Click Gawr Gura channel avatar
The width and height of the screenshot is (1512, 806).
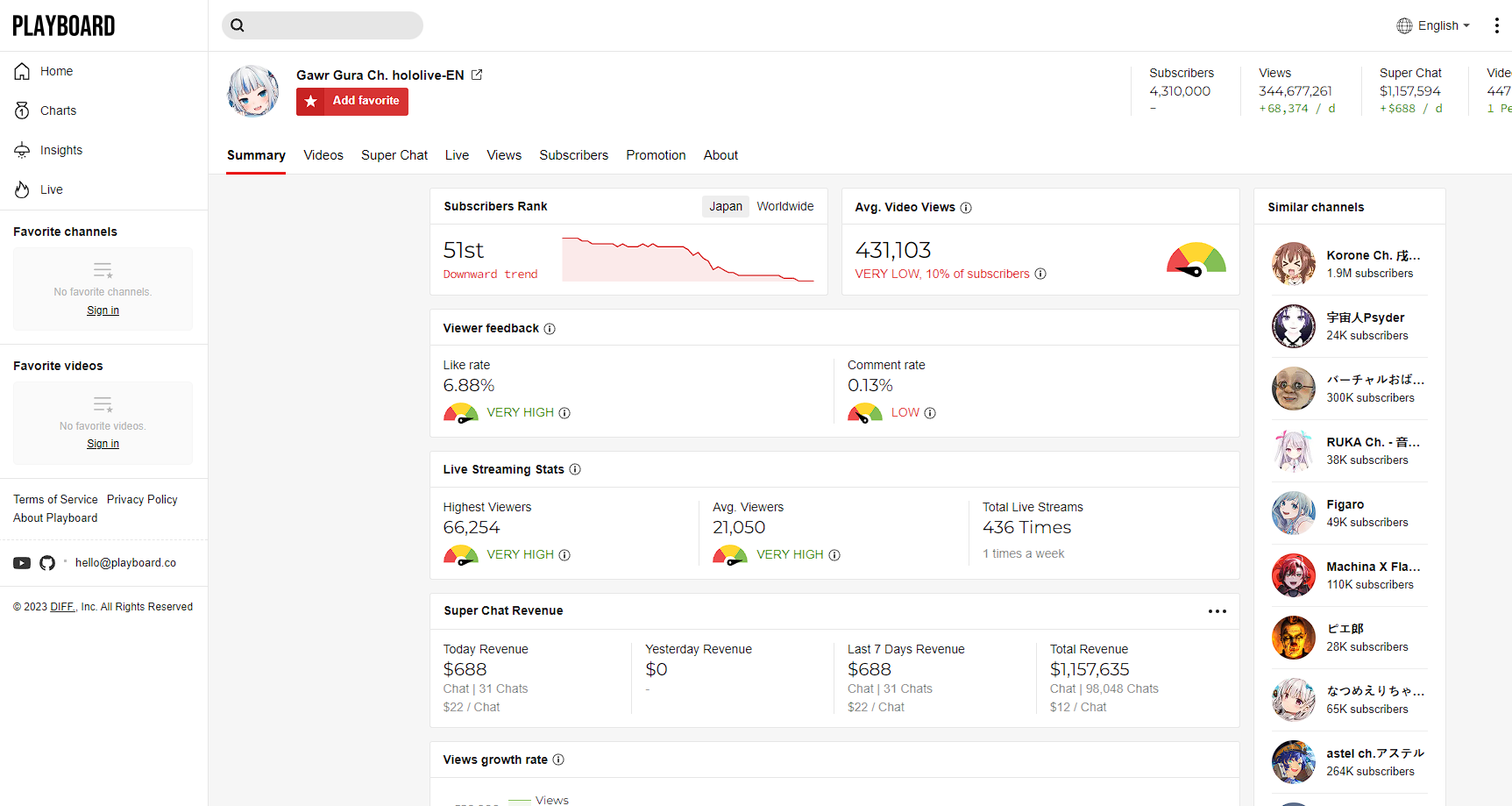pyautogui.click(x=253, y=90)
